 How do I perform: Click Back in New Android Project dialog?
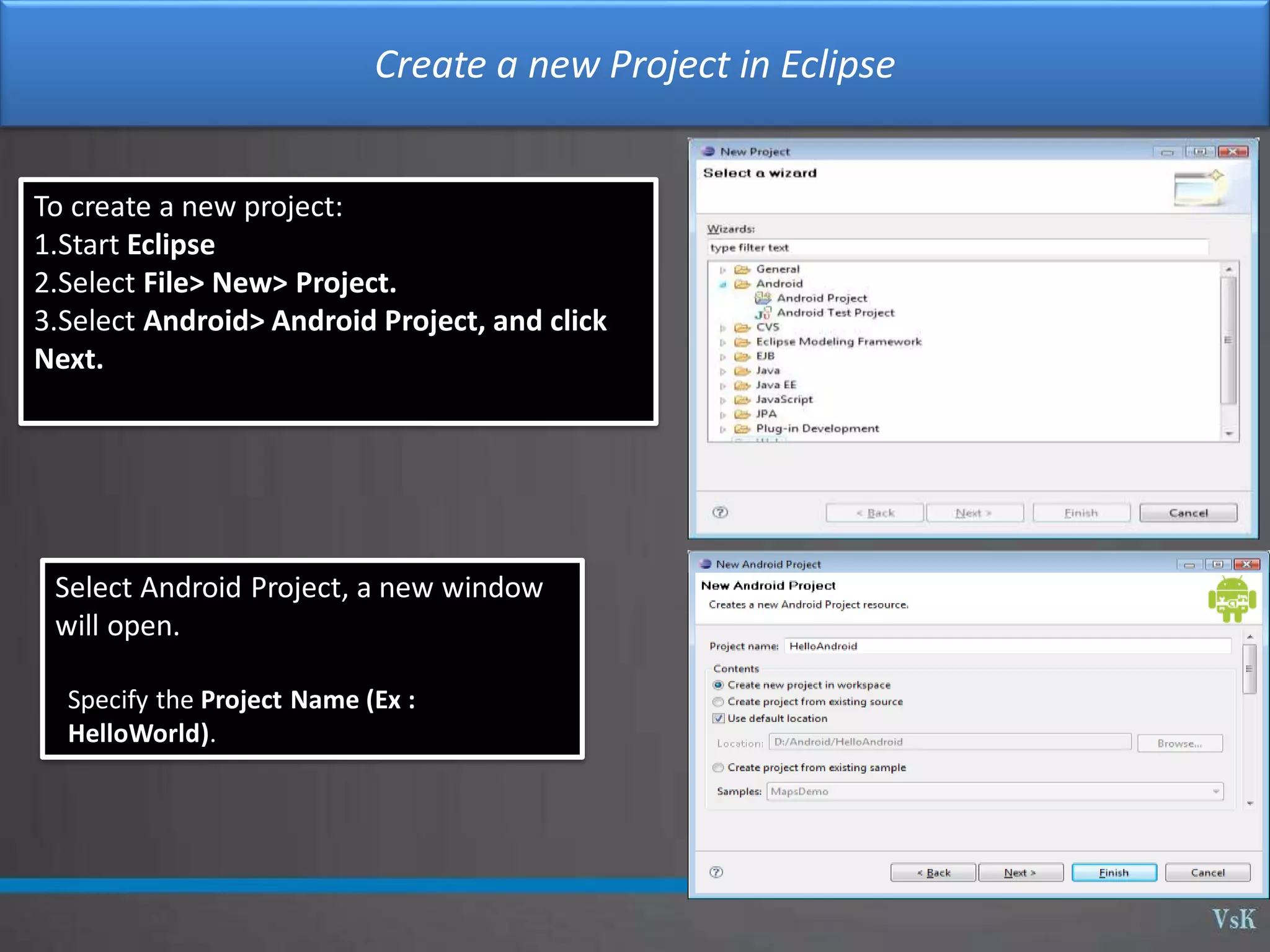tap(933, 873)
